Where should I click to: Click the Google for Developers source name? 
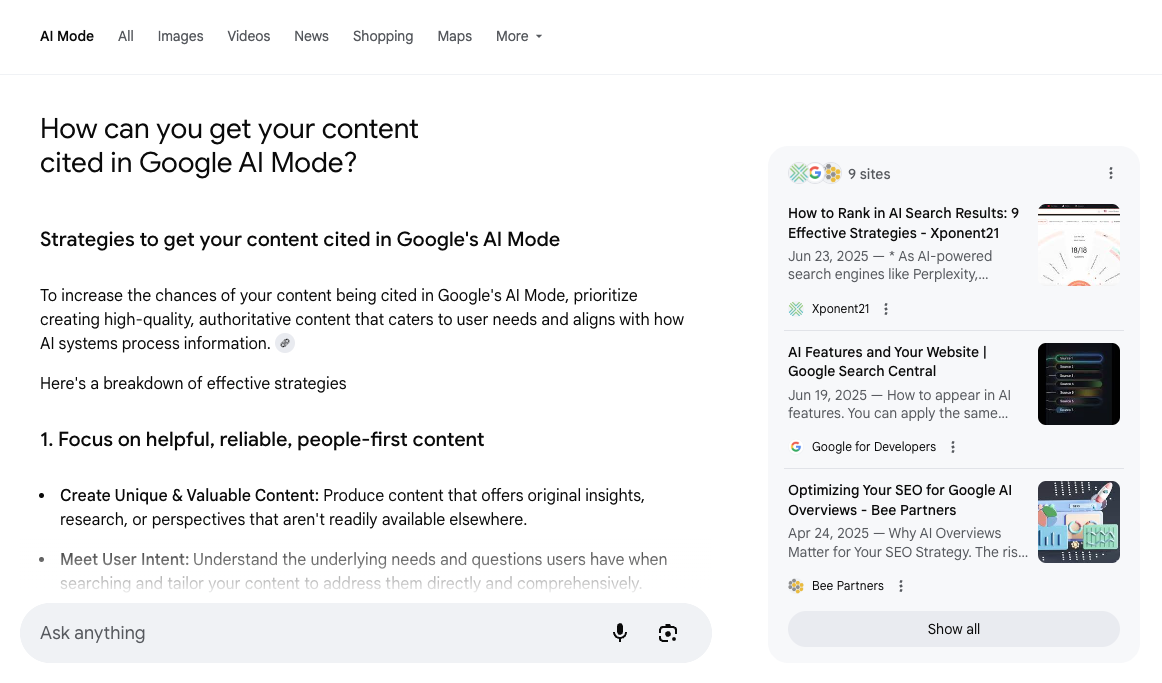(874, 447)
